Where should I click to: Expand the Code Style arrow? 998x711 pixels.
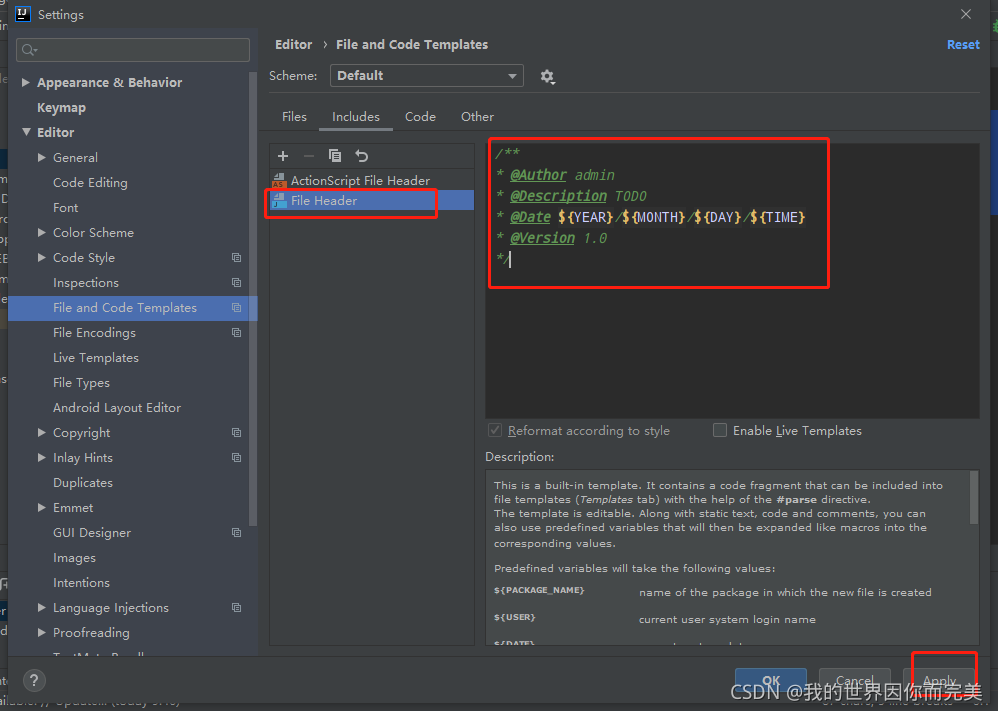[x=41, y=258]
